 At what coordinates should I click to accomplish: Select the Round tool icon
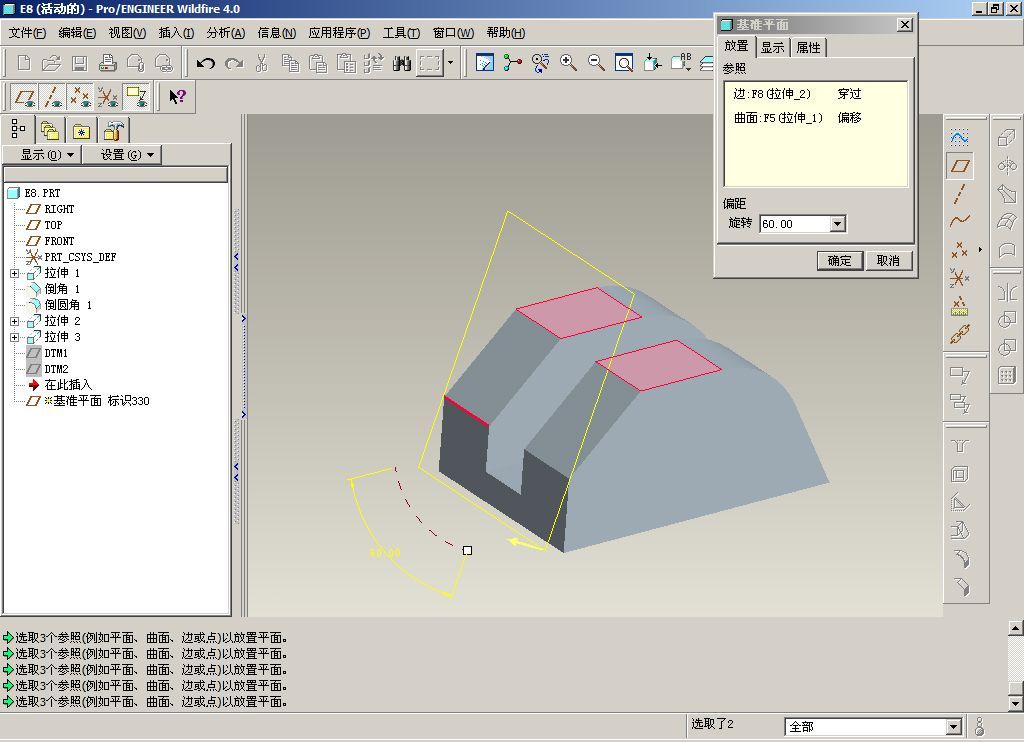[959, 558]
